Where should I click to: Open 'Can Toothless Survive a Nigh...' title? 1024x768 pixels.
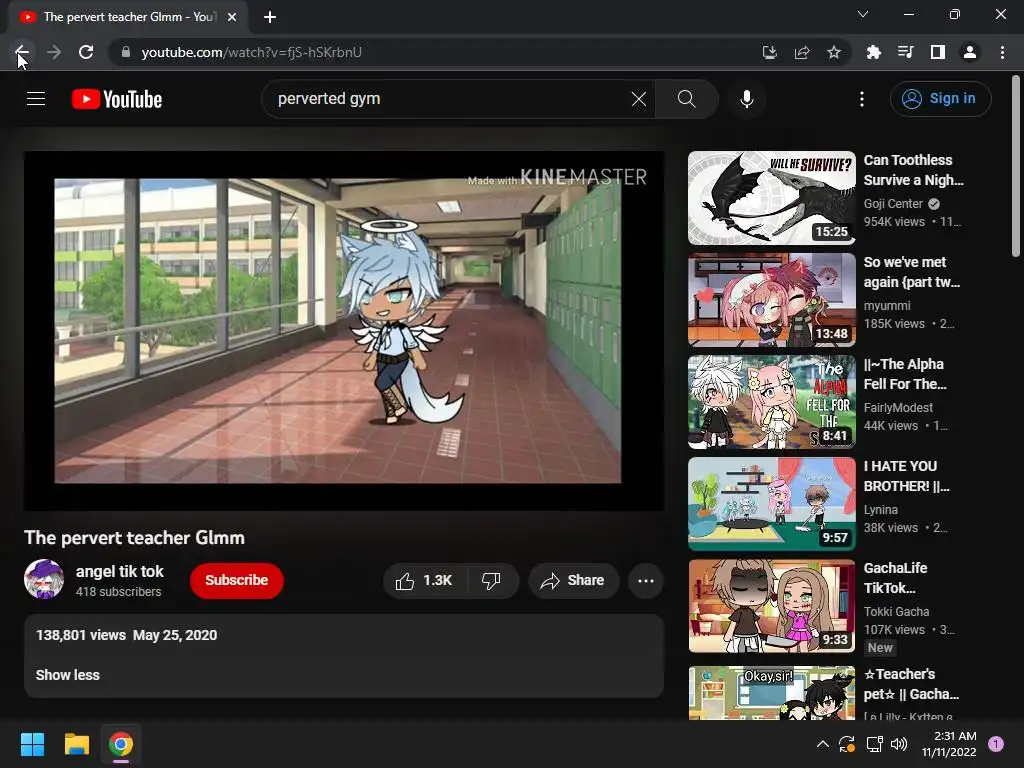[913, 170]
